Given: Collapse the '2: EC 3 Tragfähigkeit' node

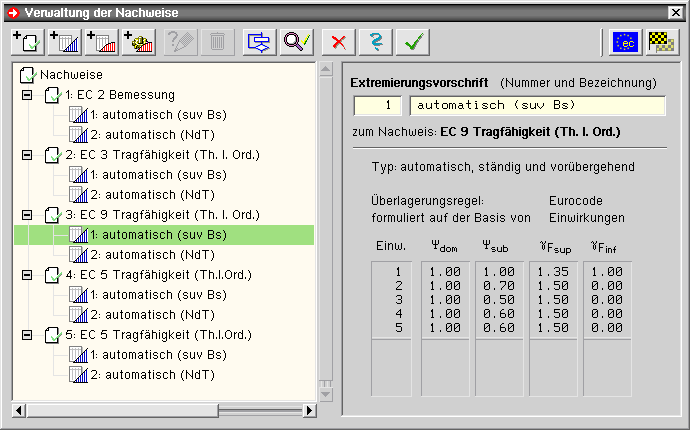Looking at the screenshot, I should coord(26,155).
